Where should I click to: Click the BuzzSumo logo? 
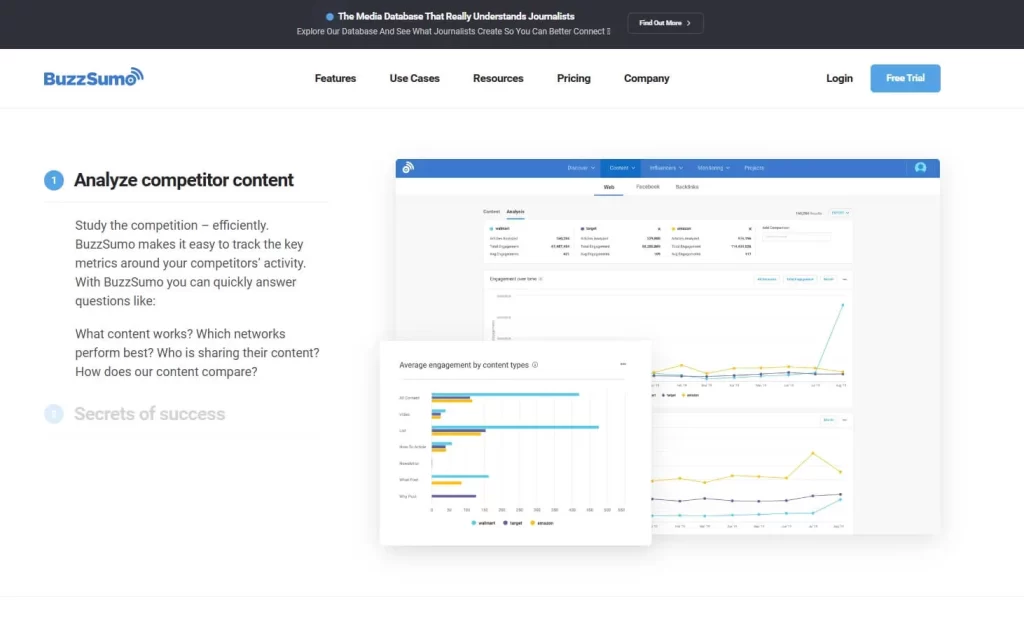coord(93,78)
